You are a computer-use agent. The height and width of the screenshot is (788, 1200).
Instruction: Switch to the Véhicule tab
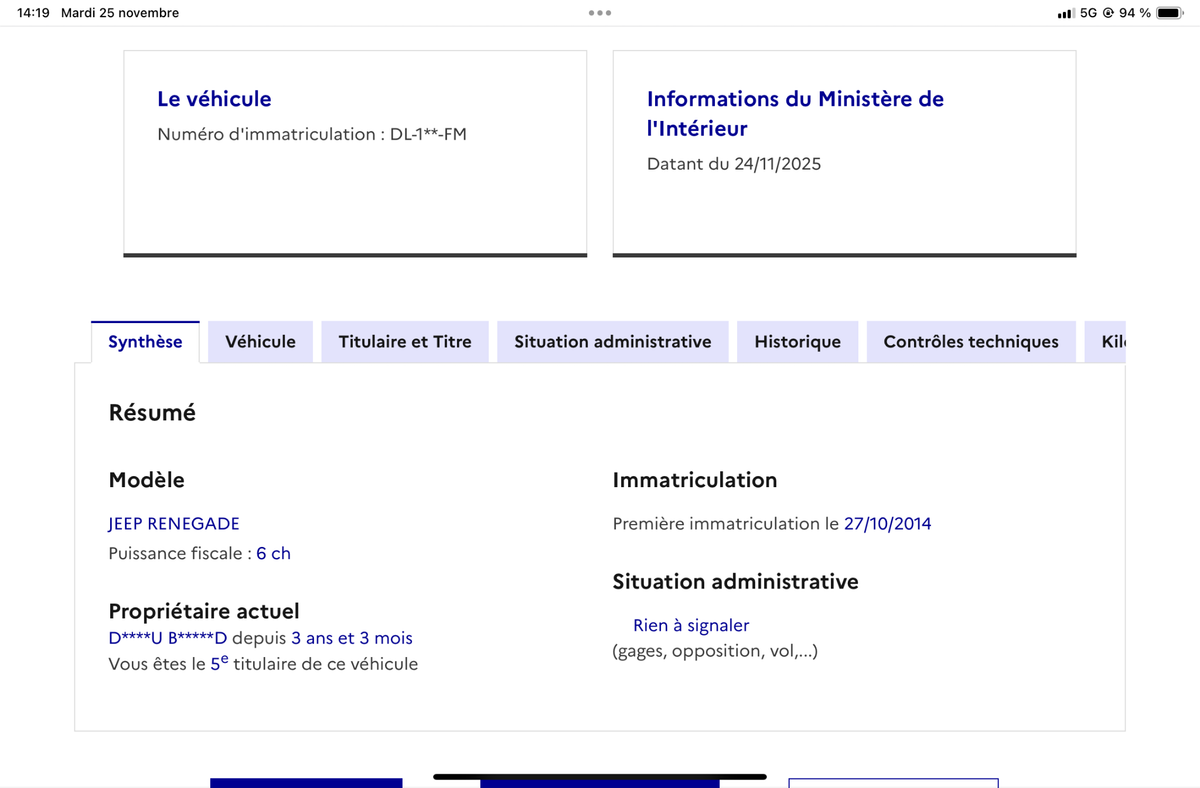coord(260,342)
